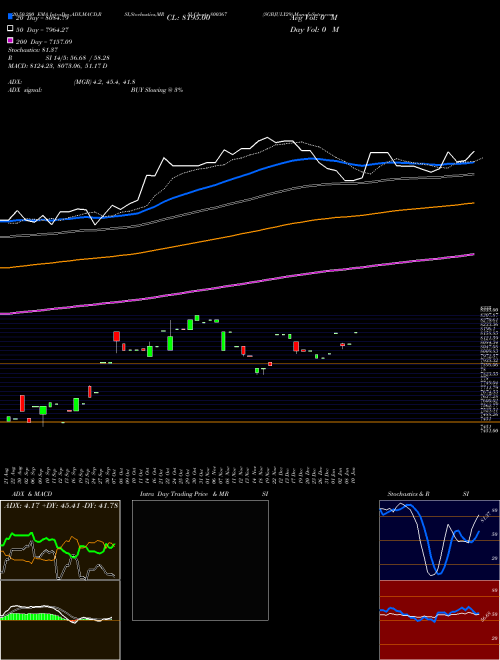Click the '(MGR) 4.2, 45.4, 41.8' ADX values

point(104,82)
